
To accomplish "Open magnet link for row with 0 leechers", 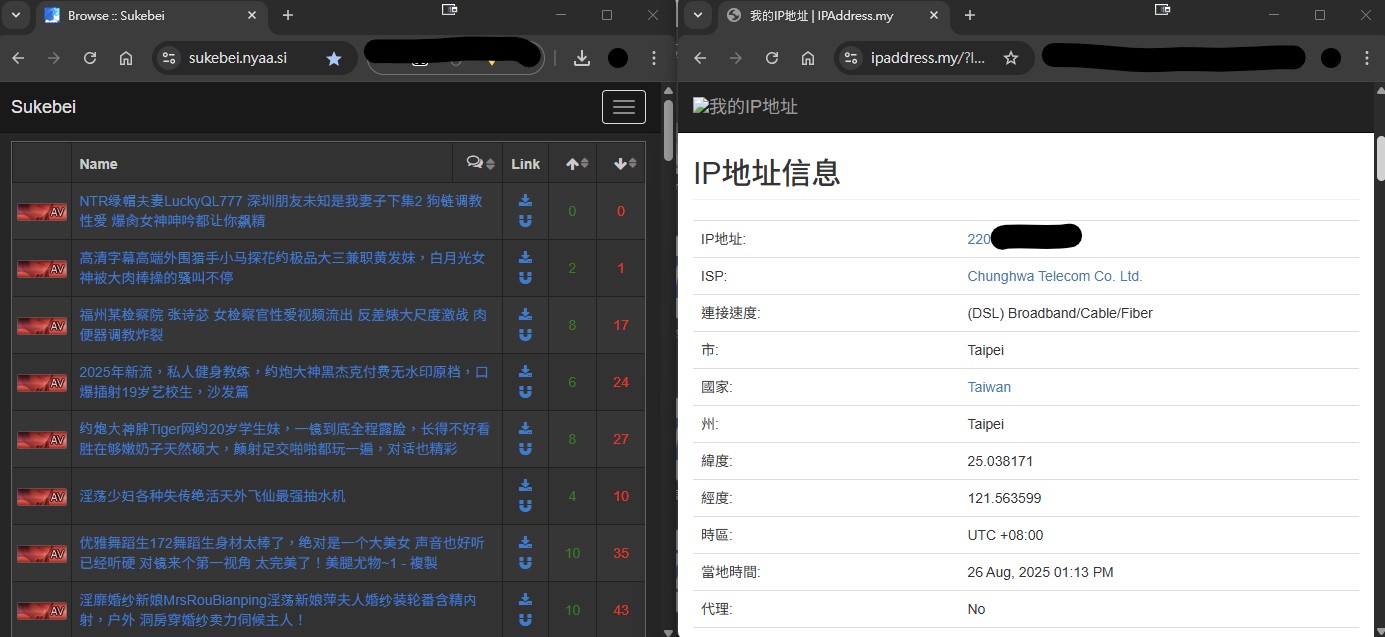I will (x=525, y=221).
